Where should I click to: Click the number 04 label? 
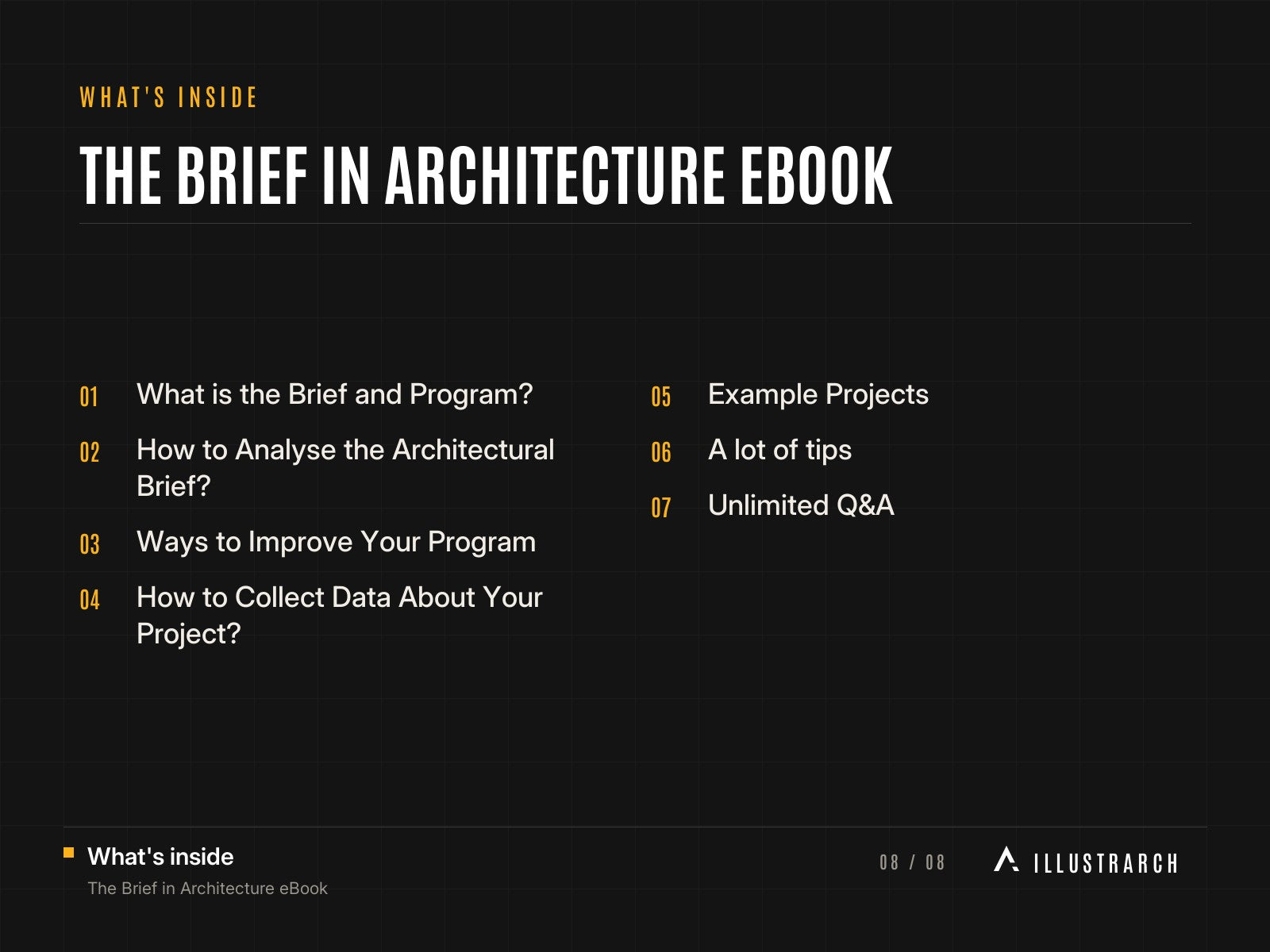[90, 600]
